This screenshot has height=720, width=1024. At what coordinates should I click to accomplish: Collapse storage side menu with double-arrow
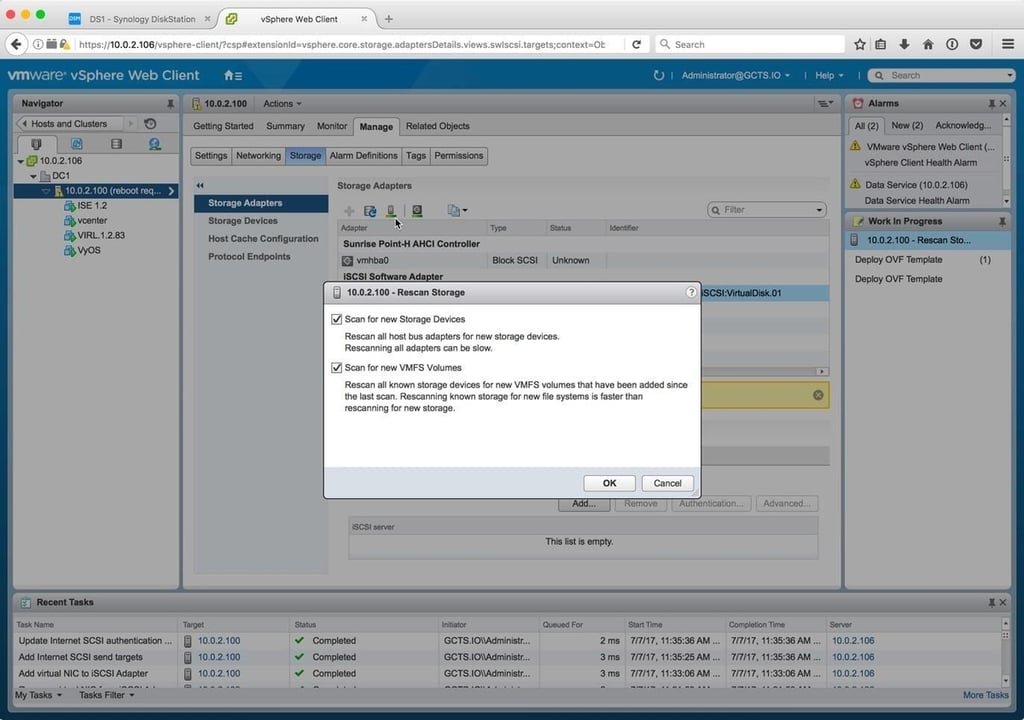tap(200, 186)
